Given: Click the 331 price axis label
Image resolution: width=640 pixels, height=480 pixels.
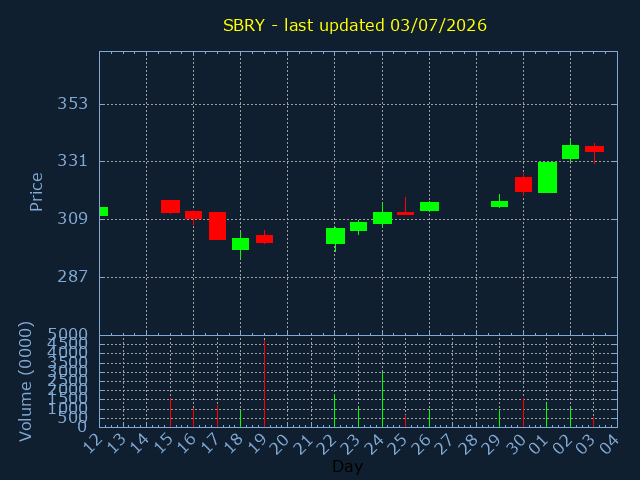Looking at the screenshot, I should pos(73,161).
